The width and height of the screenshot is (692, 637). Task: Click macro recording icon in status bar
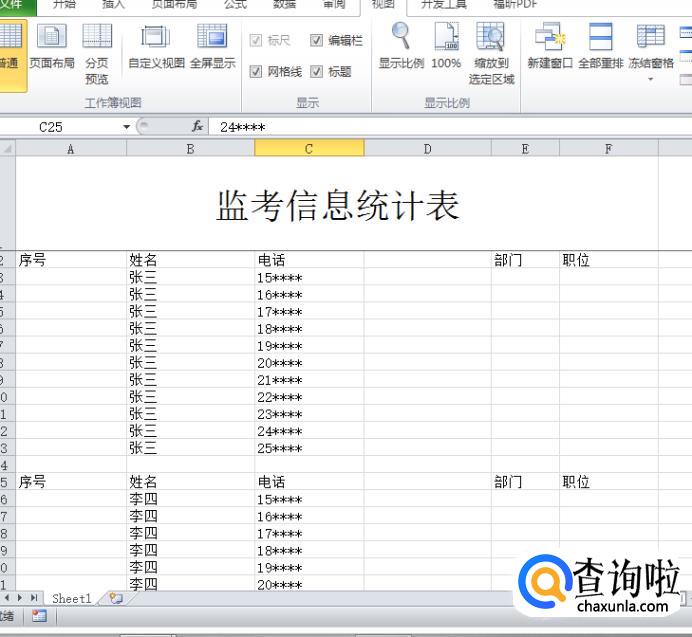pos(39,616)
